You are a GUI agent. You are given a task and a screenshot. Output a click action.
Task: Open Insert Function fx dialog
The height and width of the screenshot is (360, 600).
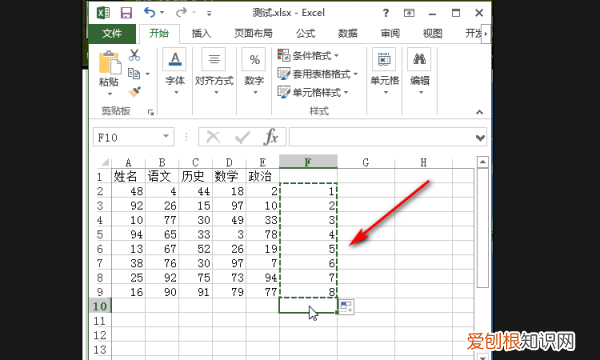(x=271, y=137)
